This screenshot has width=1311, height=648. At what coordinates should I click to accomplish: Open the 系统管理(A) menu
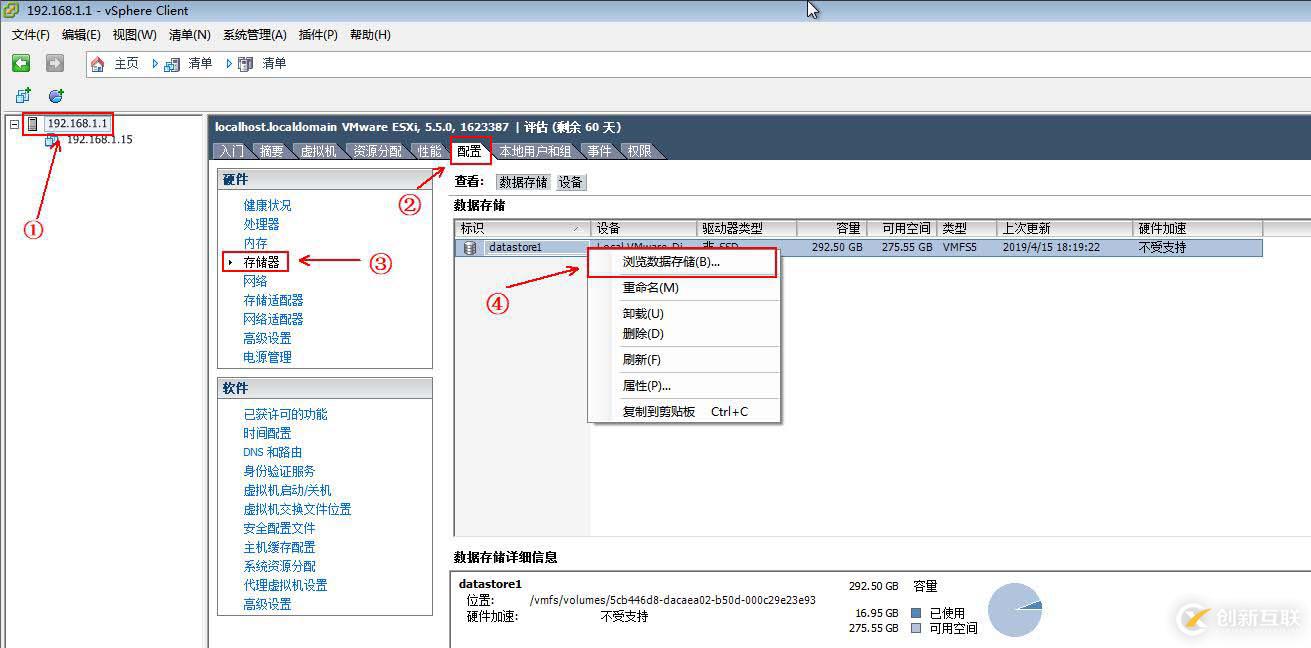coord(255,35)
